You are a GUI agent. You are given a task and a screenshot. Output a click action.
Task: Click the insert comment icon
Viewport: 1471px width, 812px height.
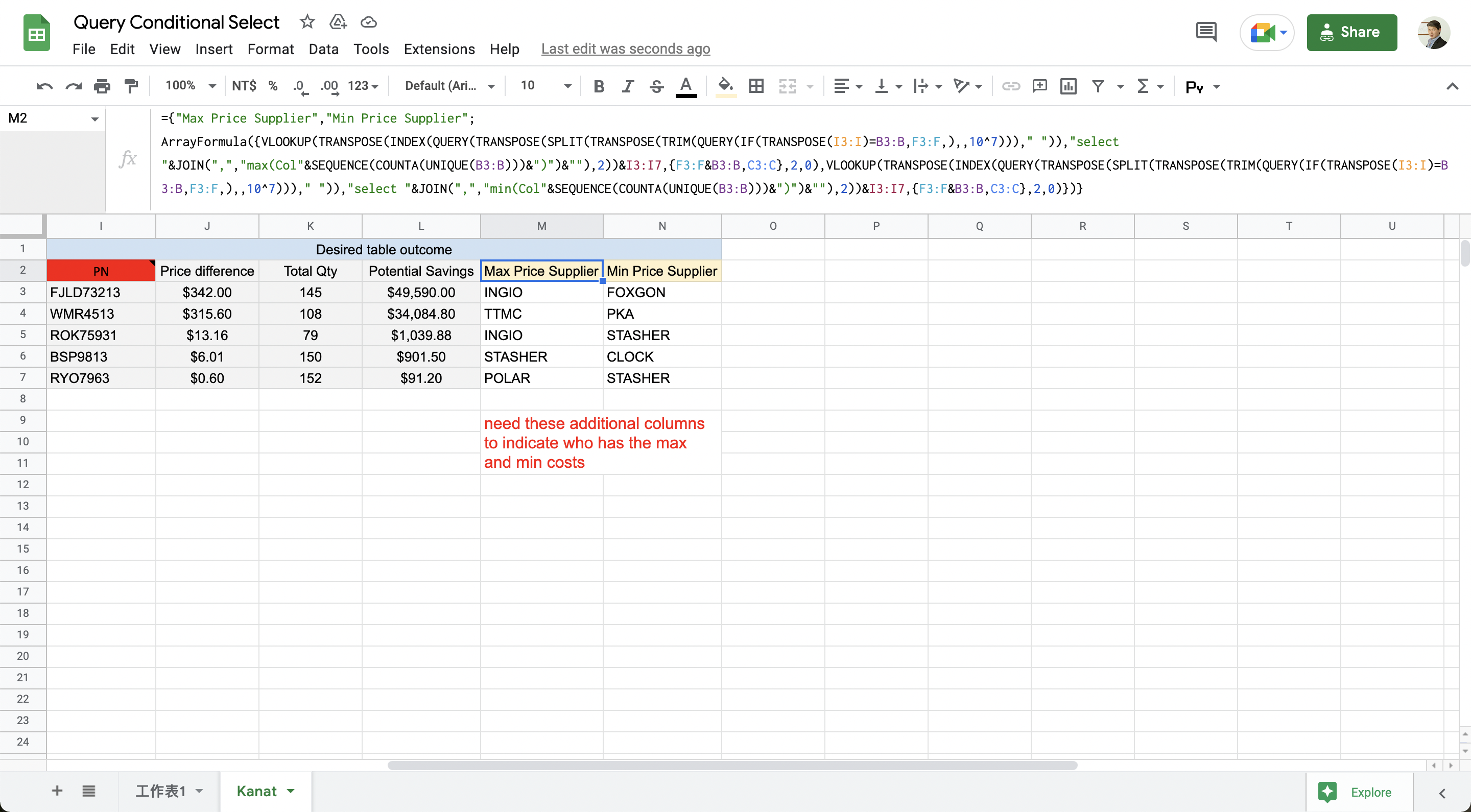[1039, 86]
